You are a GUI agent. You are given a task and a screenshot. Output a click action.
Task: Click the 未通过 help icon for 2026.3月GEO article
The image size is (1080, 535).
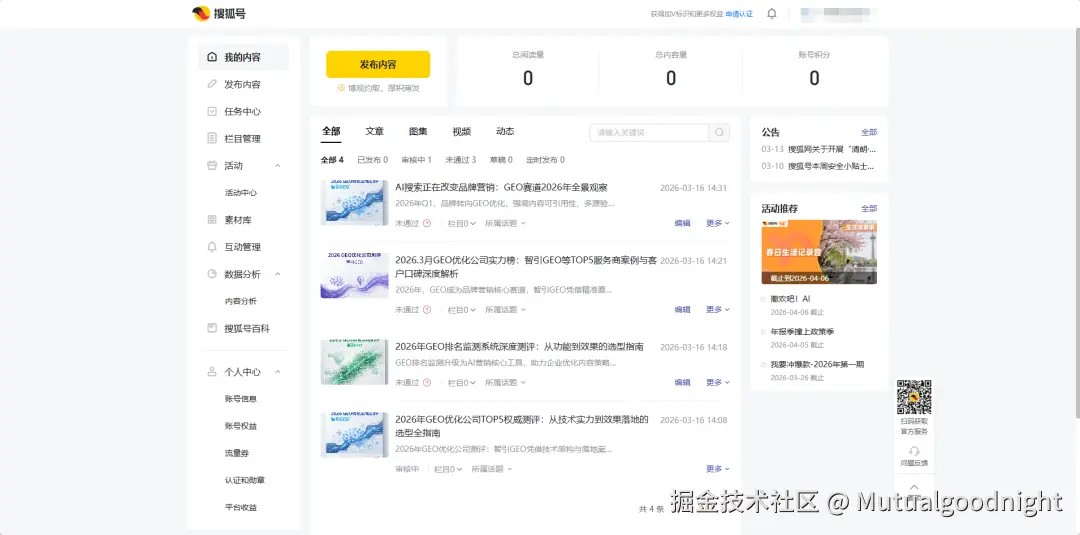pyautogui.click(x=427, y=310)
